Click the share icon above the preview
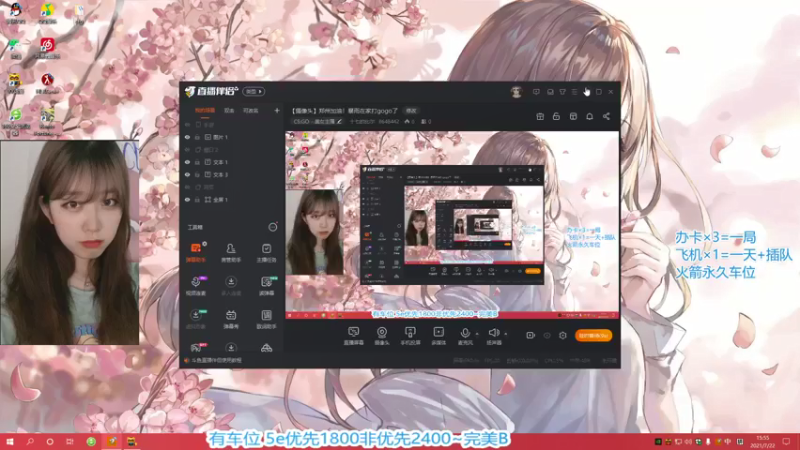Viewport: 800px width, 450px height. point(606,116)
